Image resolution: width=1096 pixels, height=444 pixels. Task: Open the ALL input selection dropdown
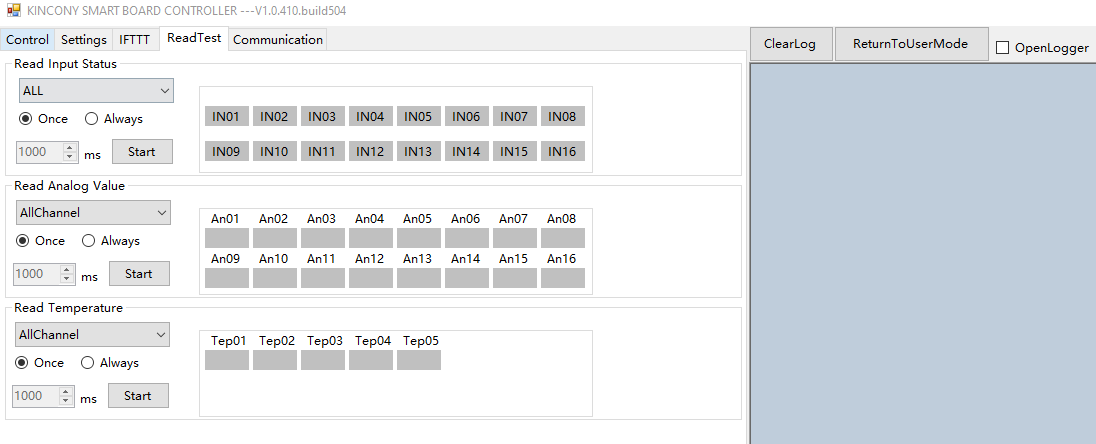(96, 91)
